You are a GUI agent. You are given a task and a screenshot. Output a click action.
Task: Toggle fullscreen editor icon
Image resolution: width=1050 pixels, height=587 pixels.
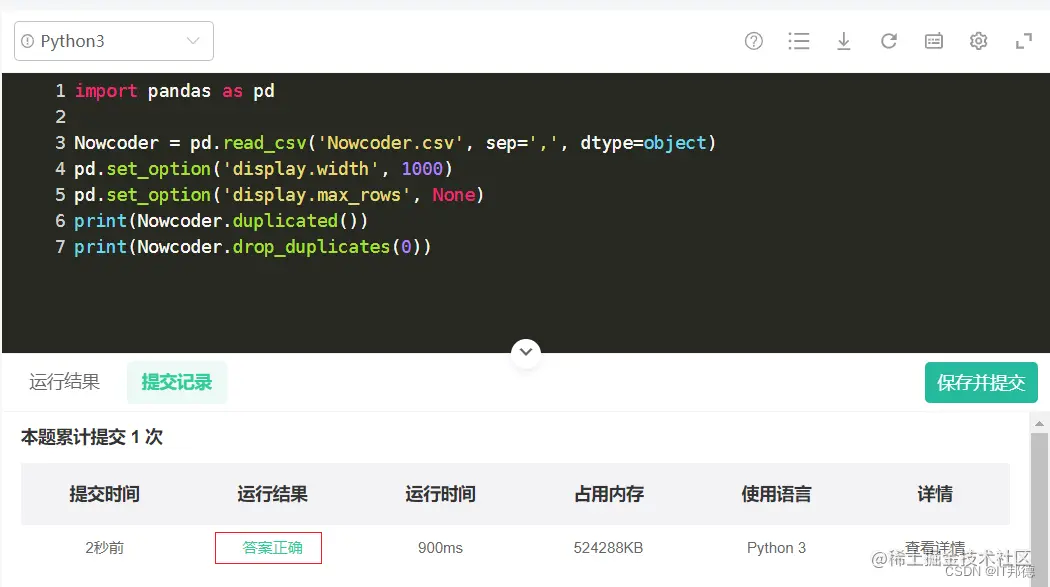point(1023,41)
